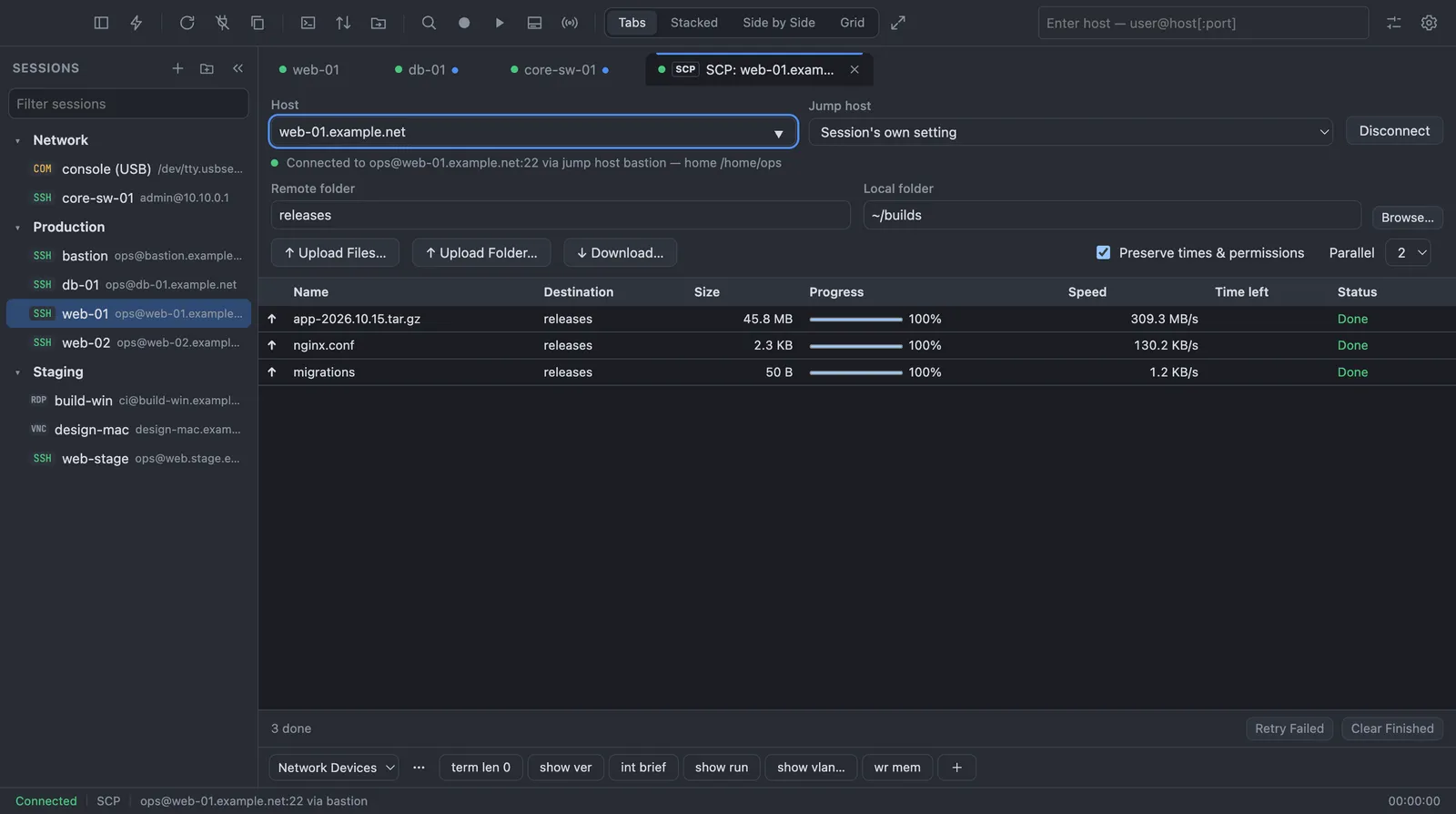Open the Jump host dropdown
This screenshot has width=1456, height=814.
(1070, 132)
